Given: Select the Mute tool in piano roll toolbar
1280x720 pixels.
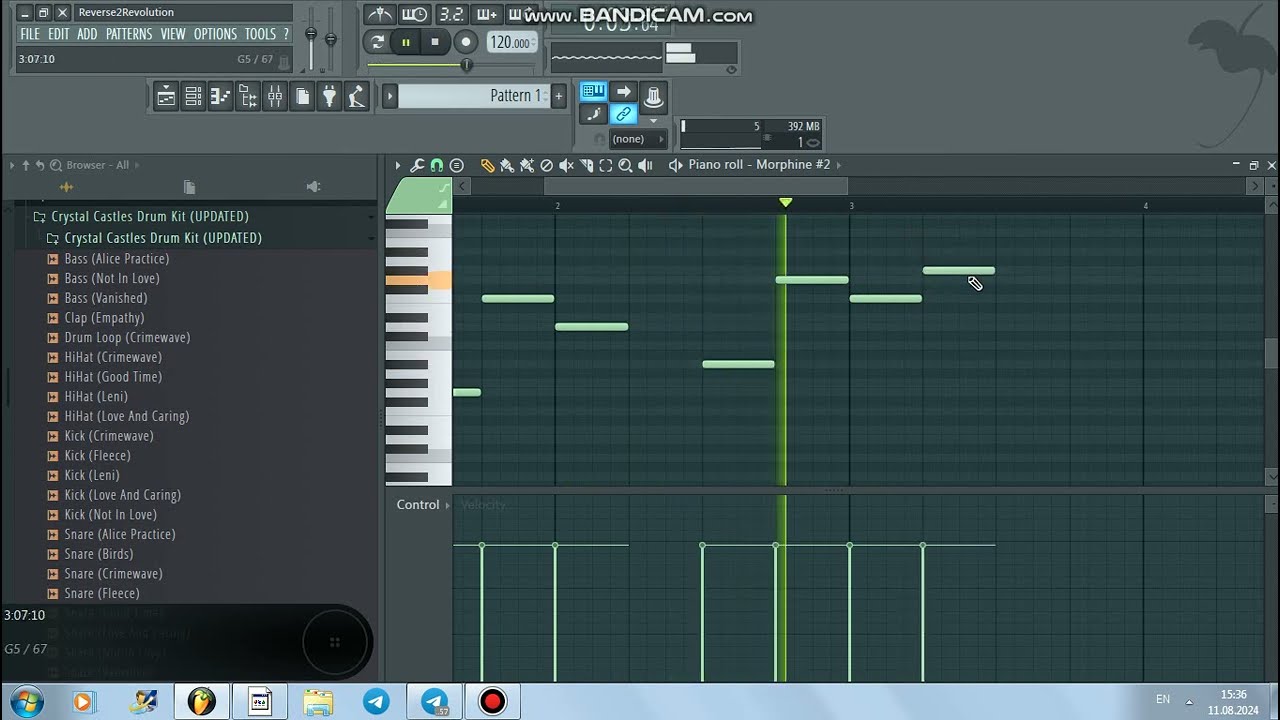Looking at the screenshot, I should pos(566,165).
